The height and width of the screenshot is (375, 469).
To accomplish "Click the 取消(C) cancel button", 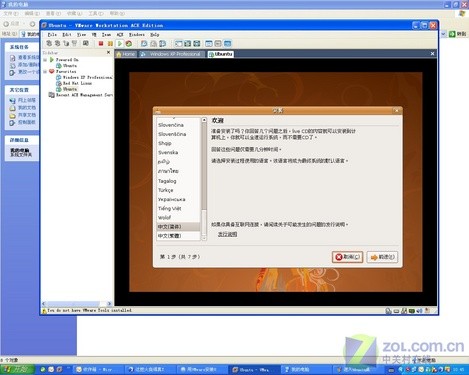I will [347, 257].
